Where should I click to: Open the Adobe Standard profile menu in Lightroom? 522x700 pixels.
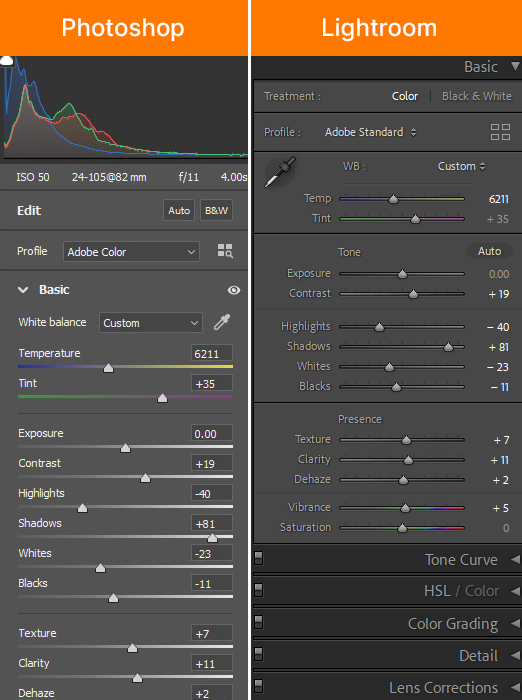tap(371, 132)
